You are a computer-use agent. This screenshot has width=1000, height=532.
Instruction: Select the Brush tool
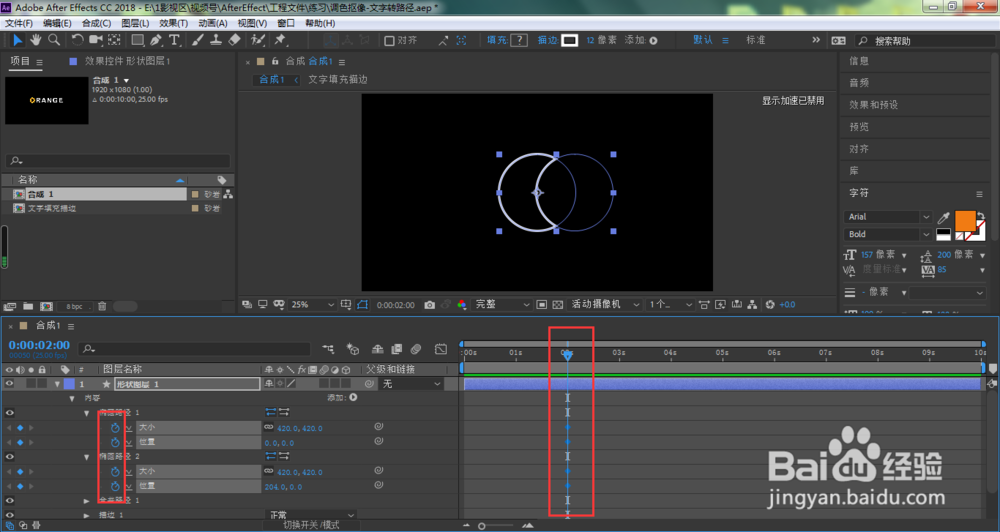pyautogui.click(x=198, y=40)
